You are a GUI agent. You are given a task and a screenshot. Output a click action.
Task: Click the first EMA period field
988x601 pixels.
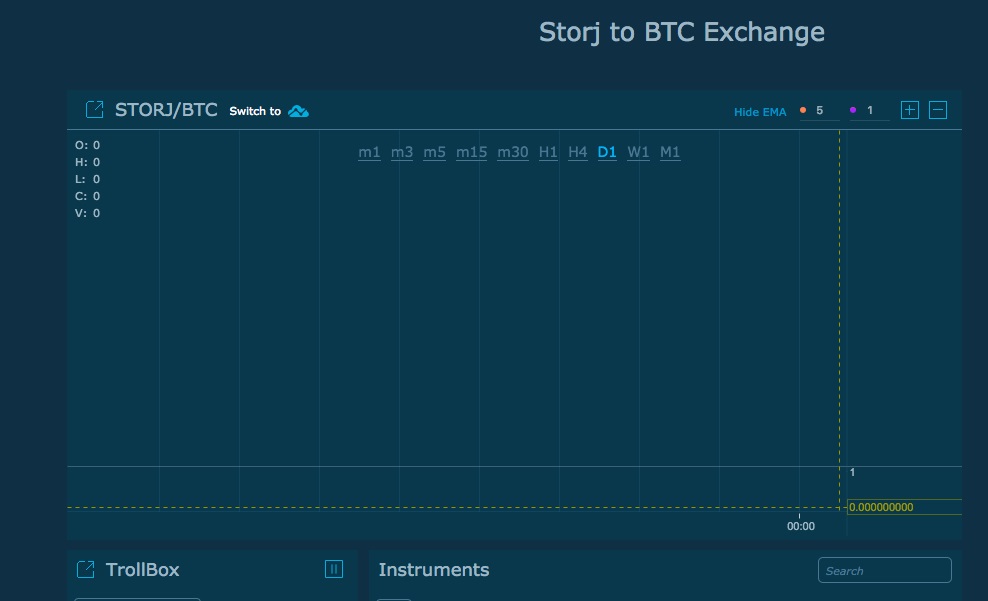(x=824, y=111)
